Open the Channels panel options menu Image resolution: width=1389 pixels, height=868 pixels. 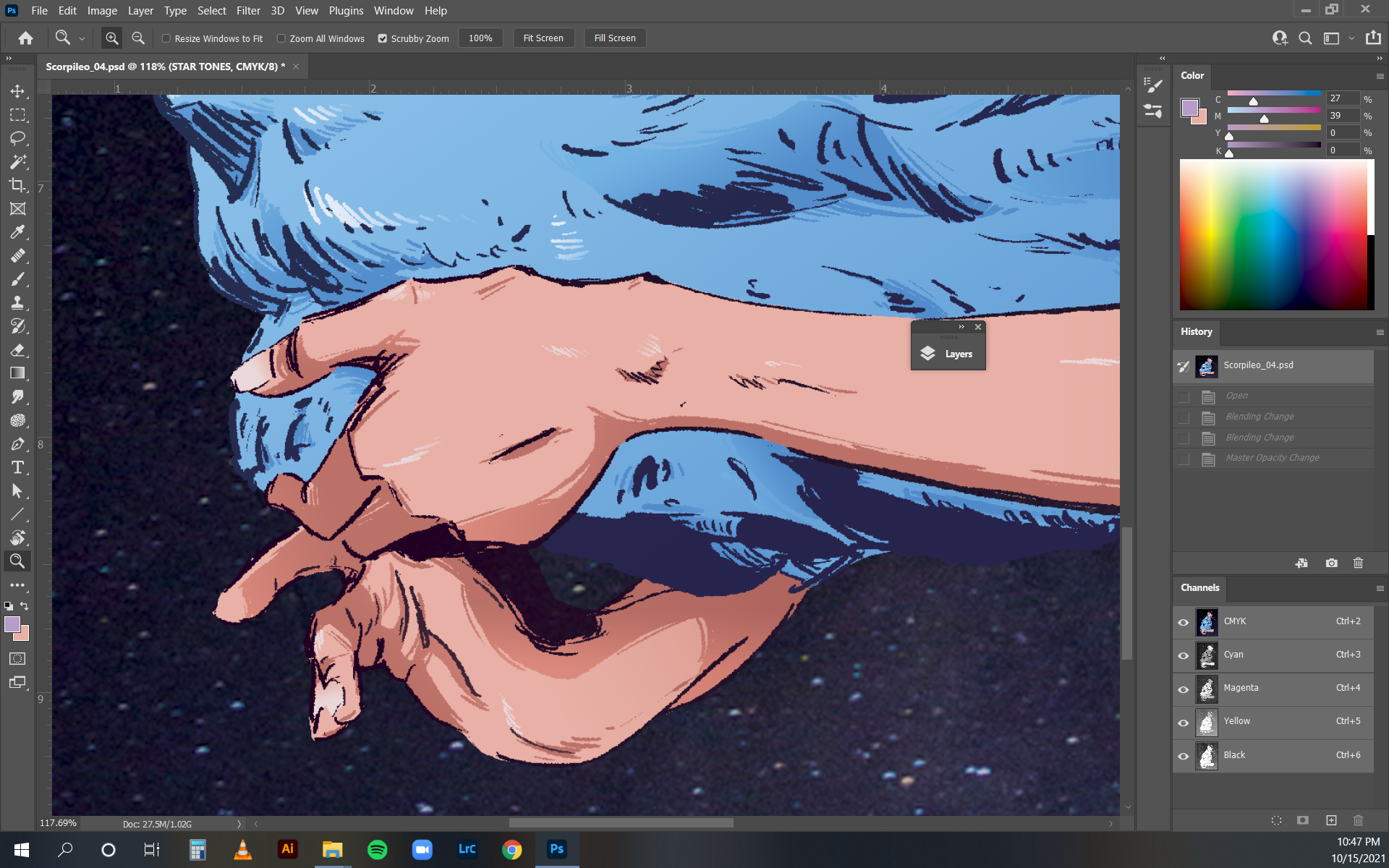tap(1380, 589)
